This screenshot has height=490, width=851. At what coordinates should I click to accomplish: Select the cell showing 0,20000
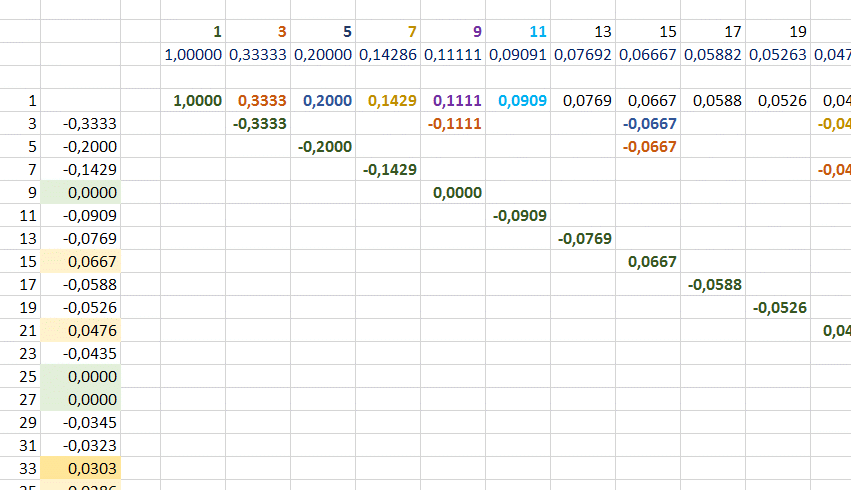[x=323, y=54]
